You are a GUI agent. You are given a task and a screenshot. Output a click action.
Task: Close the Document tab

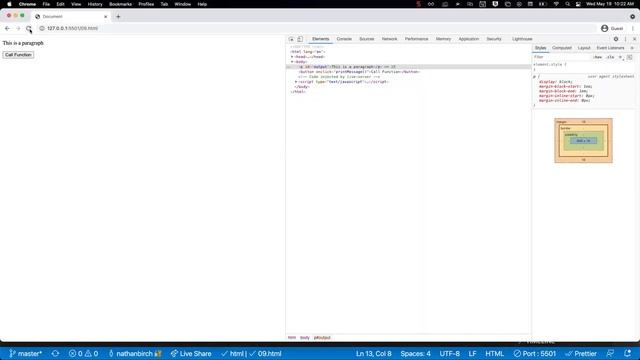coord(106,17)
